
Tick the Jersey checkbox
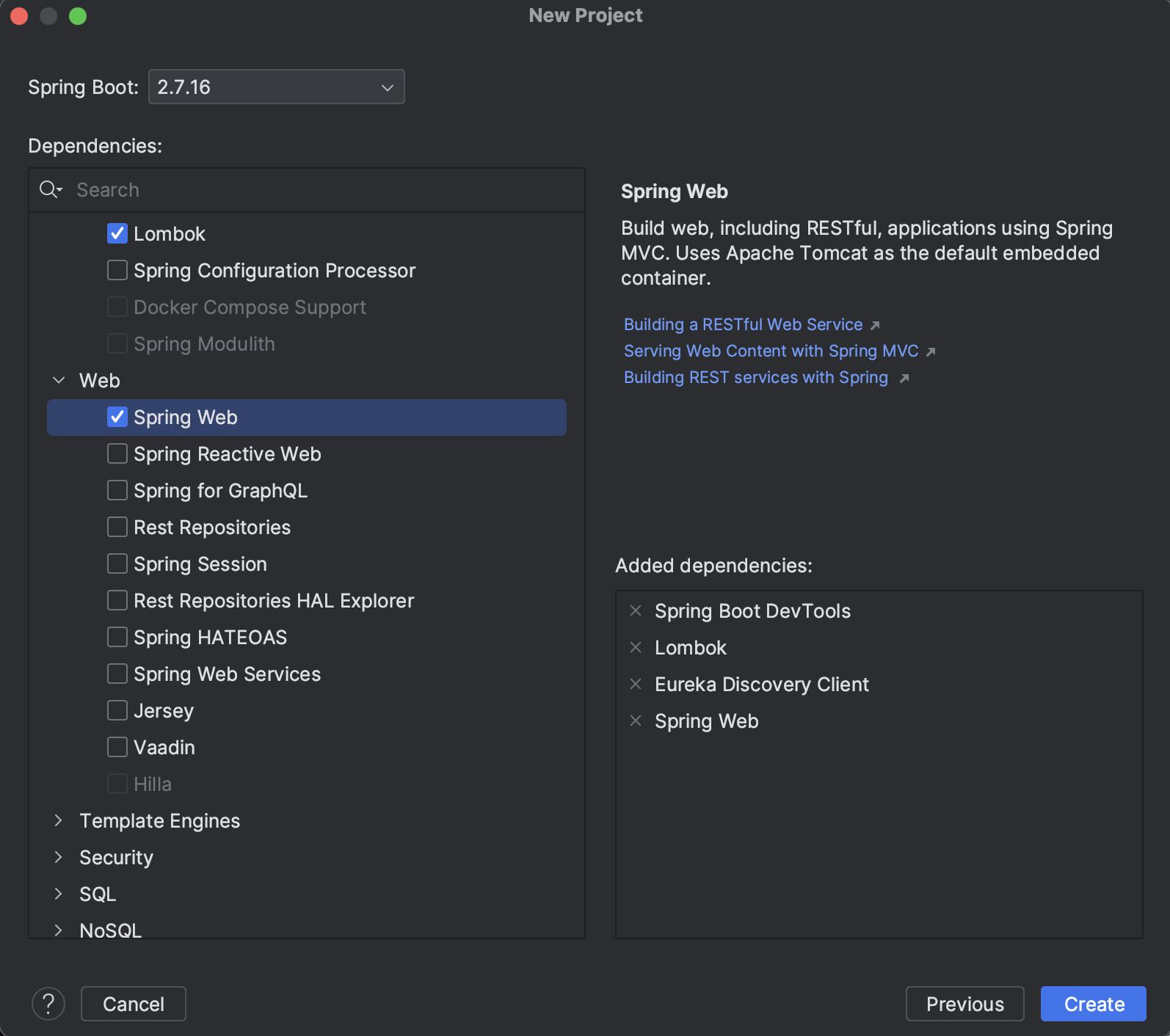(117, 710)
